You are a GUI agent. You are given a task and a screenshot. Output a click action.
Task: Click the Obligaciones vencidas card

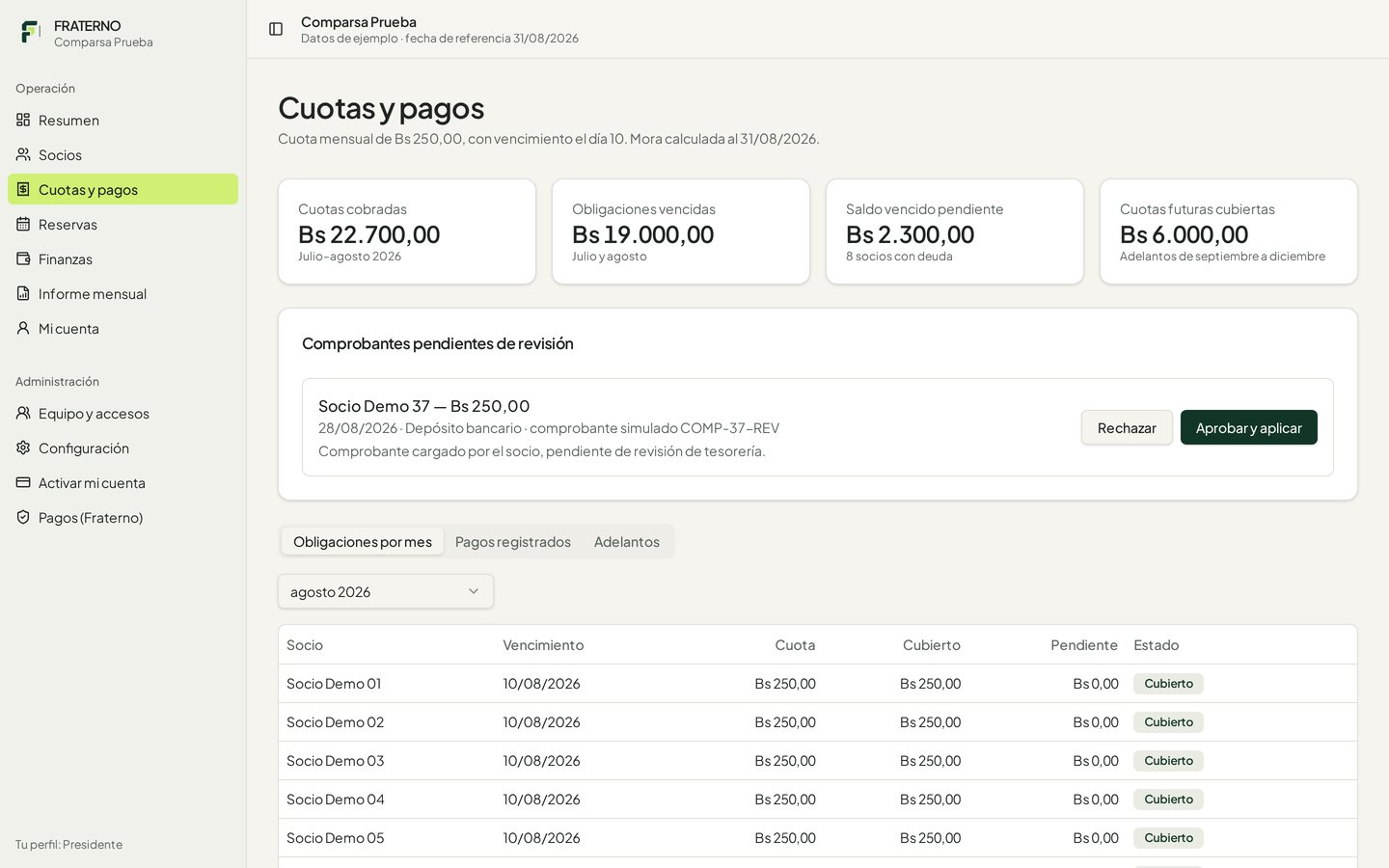pos(681,231)
